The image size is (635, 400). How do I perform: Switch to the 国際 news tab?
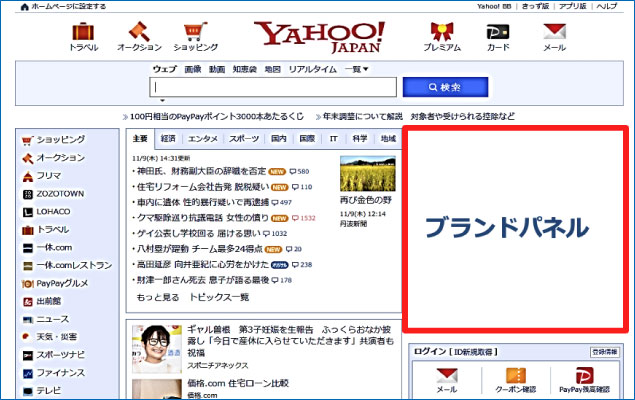click(307, 139)
